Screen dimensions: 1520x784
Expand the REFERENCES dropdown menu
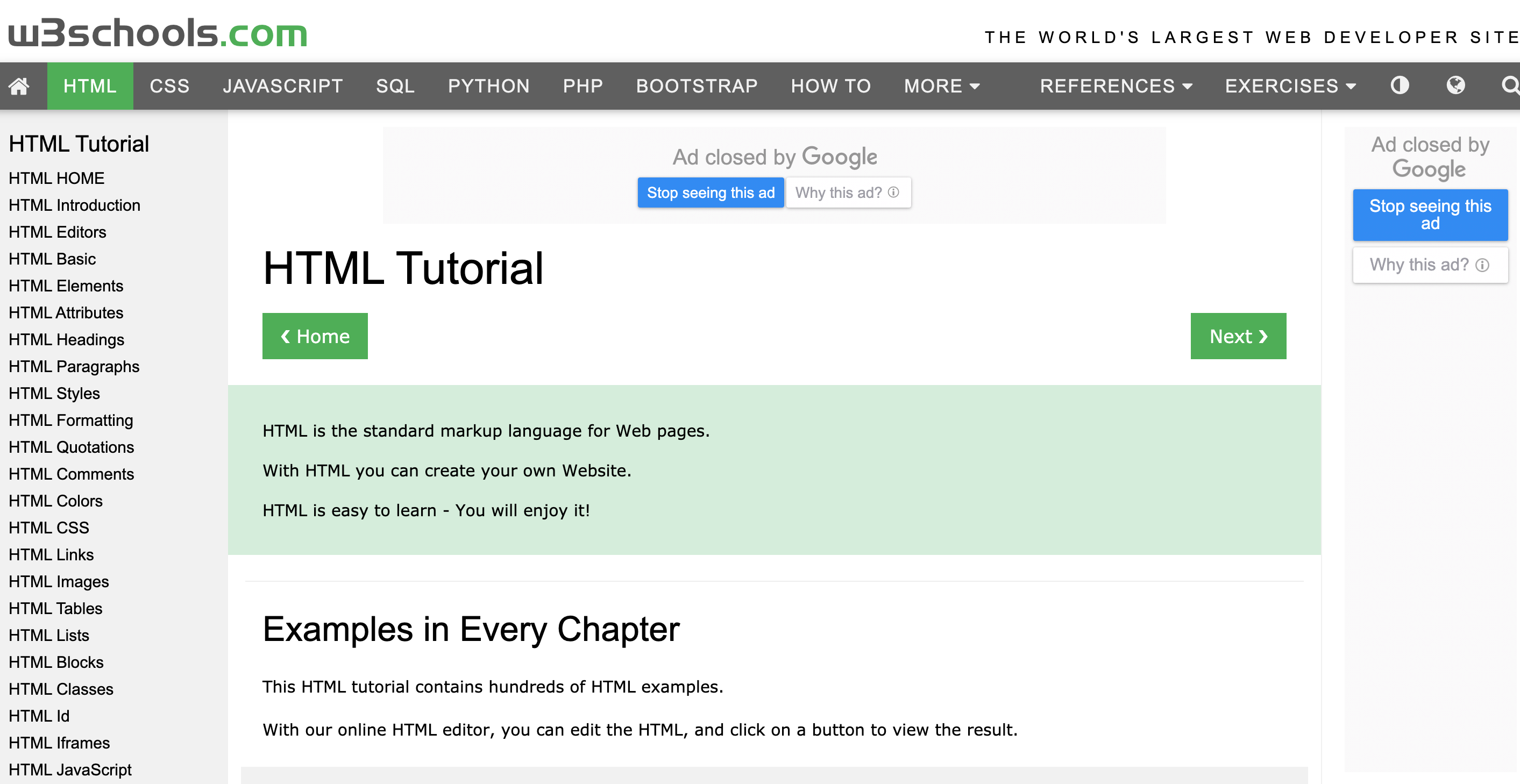coord(1116,86)
